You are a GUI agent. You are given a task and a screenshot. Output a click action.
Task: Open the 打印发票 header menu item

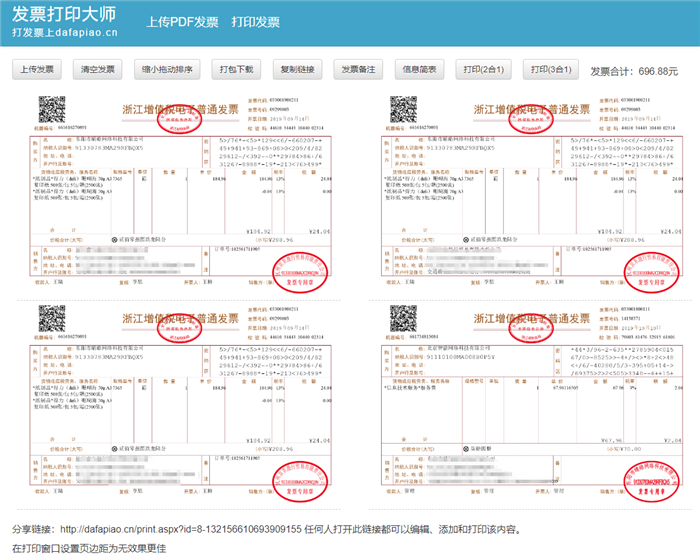tap(255, 22)
